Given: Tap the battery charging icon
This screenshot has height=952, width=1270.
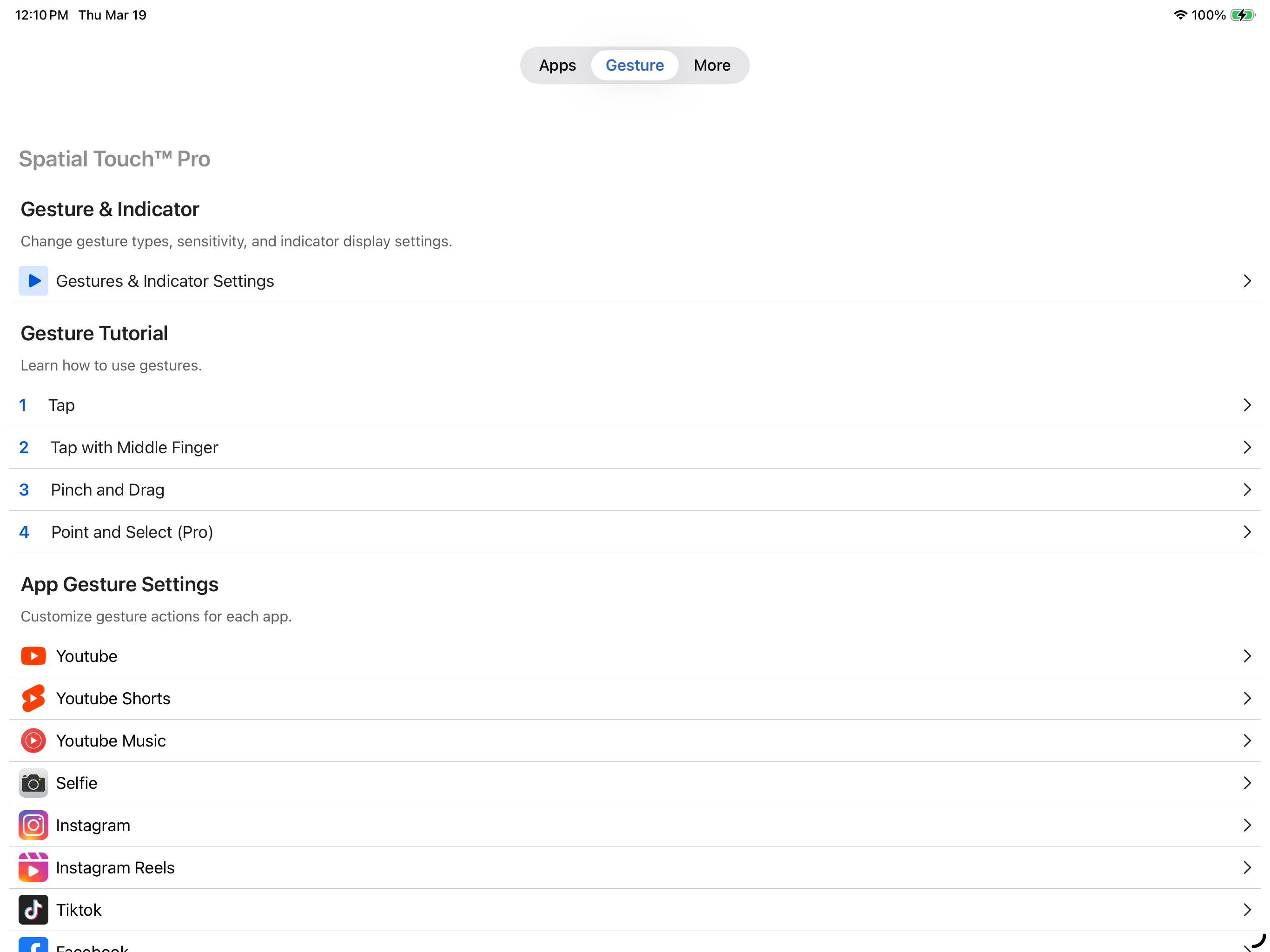Looking at the screenshot, I should point(1243,15).
